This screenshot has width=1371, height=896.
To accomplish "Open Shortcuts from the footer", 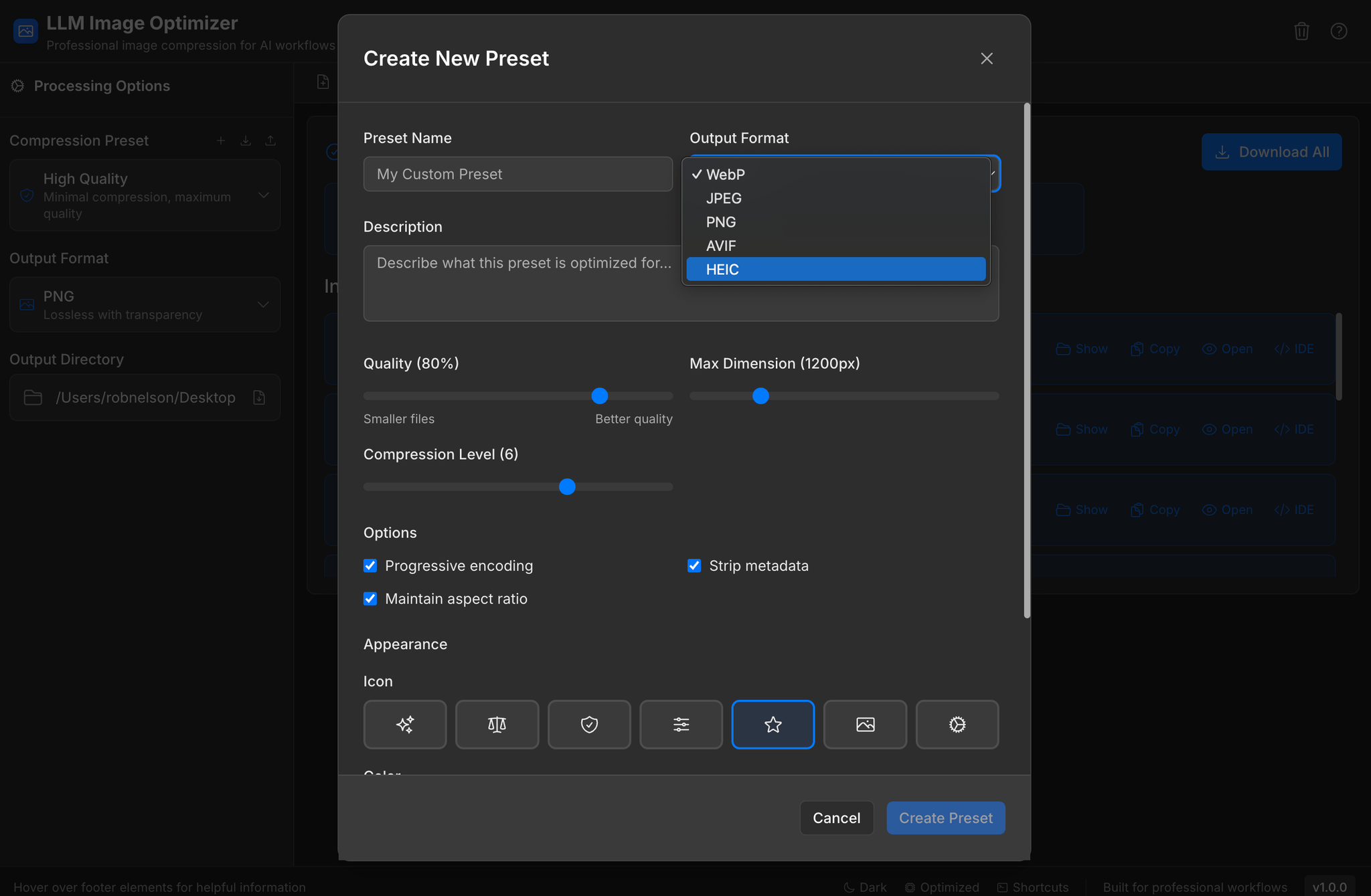I will (1033, 887).
